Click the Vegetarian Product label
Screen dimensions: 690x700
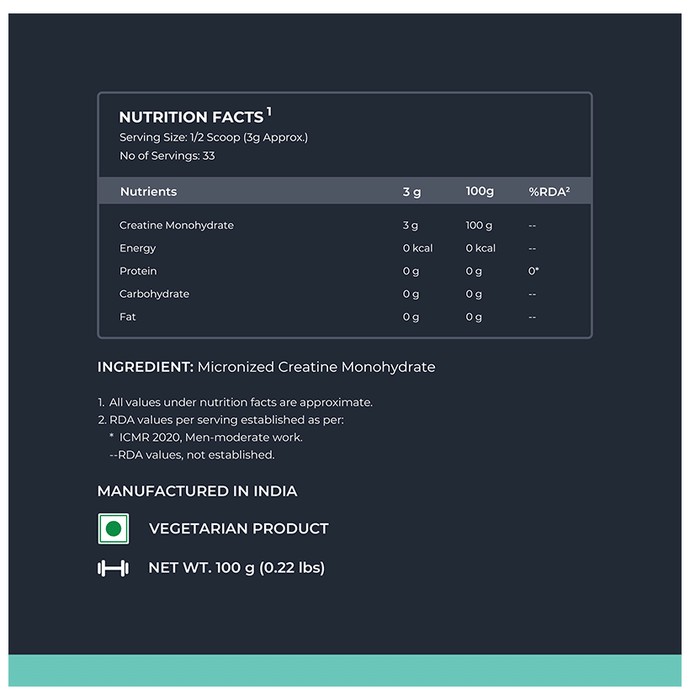[x=239, y=529]
